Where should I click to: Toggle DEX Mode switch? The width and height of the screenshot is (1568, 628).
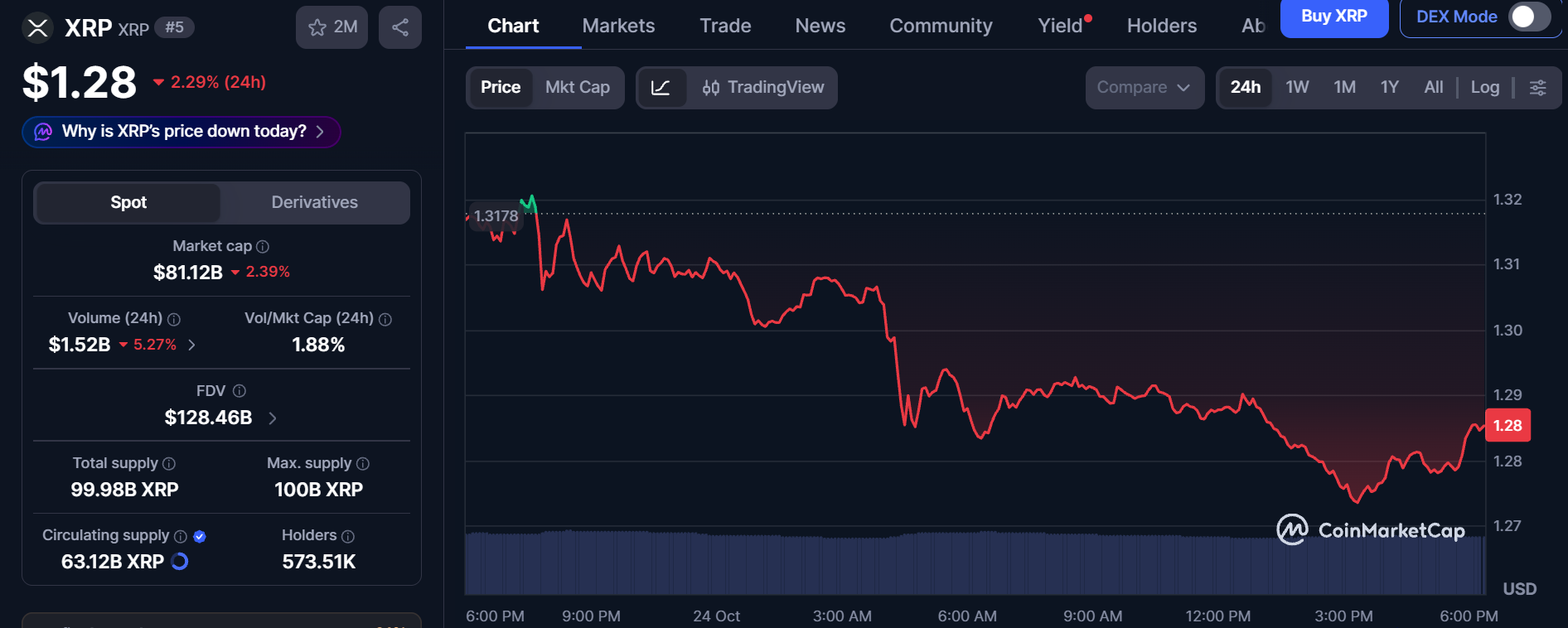[1529, 17]
